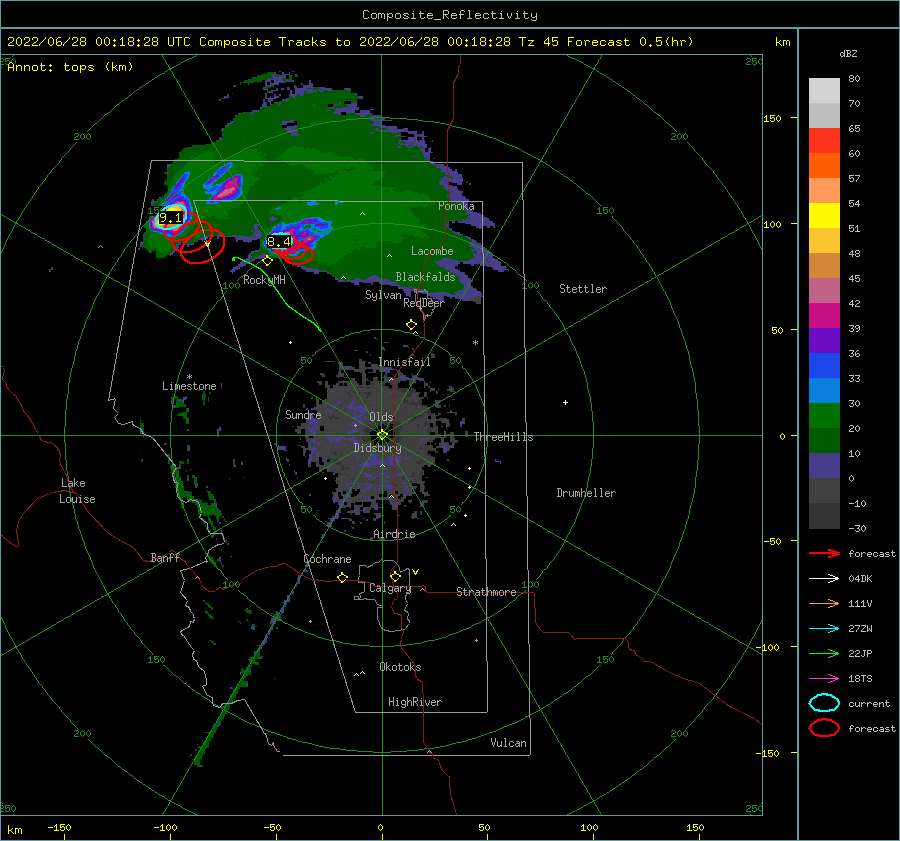This screenshot has height=841, width=900.
Task: Click the red forecast arrow in legend
Action: [x=824, y=553]
